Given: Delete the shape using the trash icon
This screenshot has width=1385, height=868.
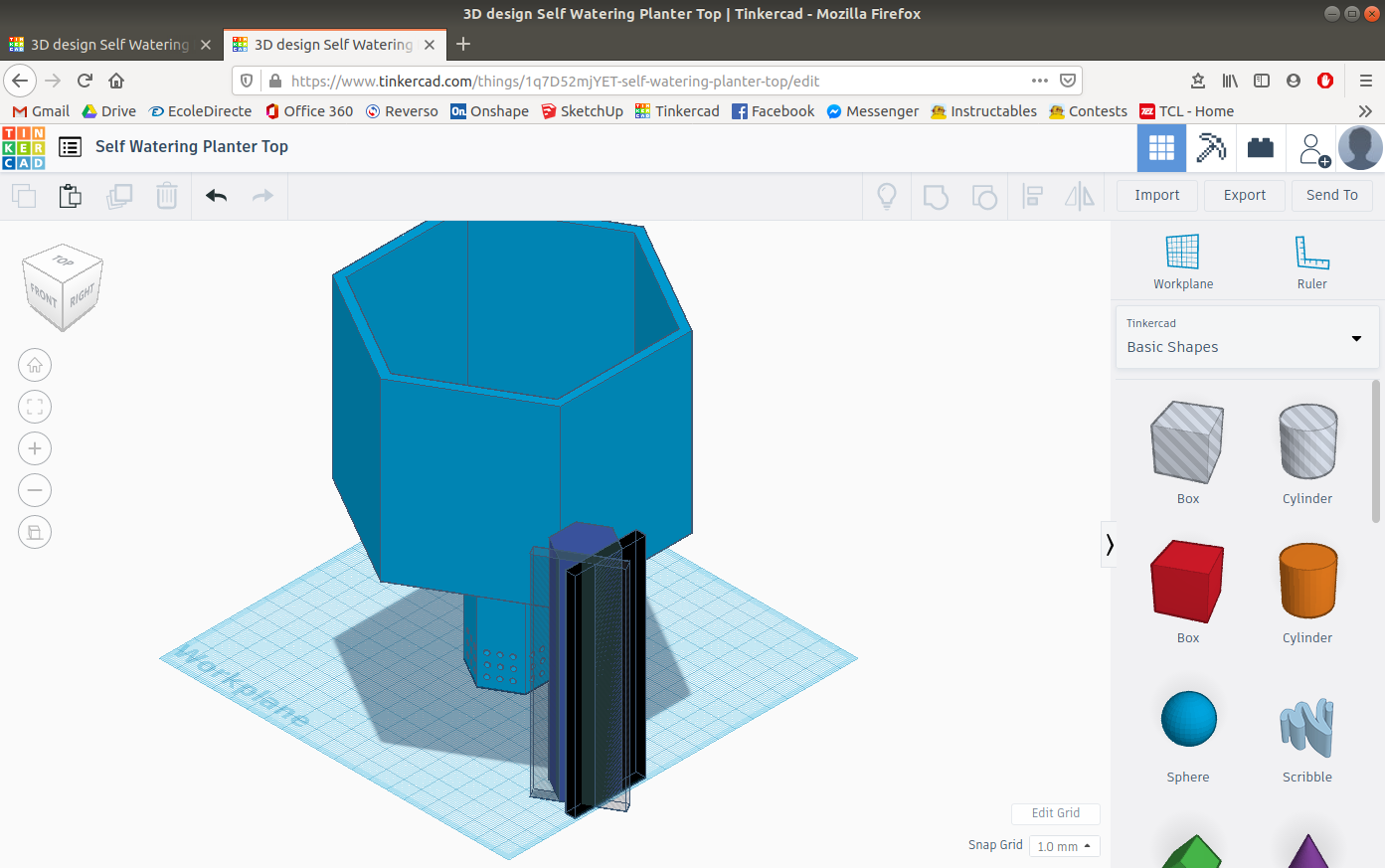Looking at the screenshot, I should pos(166,196).
